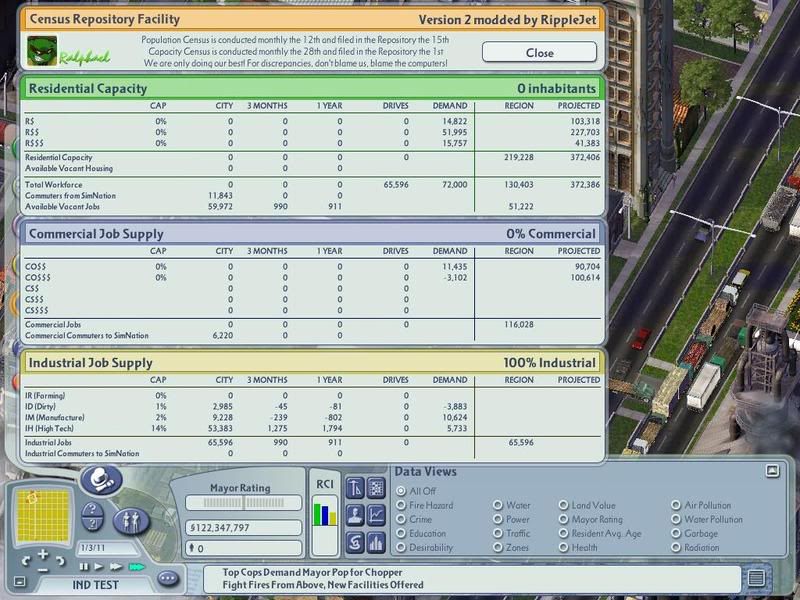Viewport: 800px width, 600px height.
Task: Collapse the control panel with small box icon
Action: click(x=19, y=581)
